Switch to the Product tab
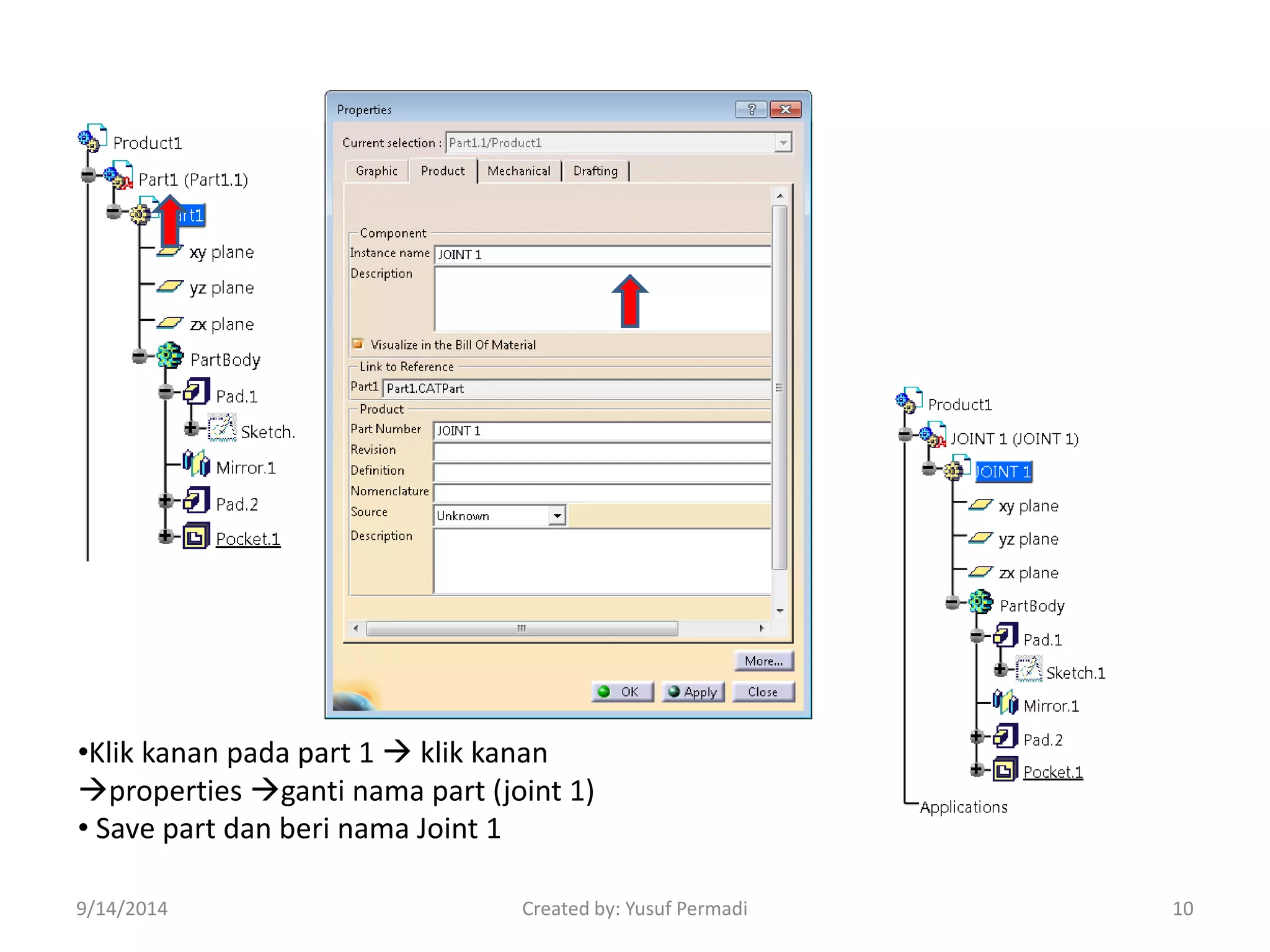Screen dimensions: 1270x952 click(x=443, y=171)
